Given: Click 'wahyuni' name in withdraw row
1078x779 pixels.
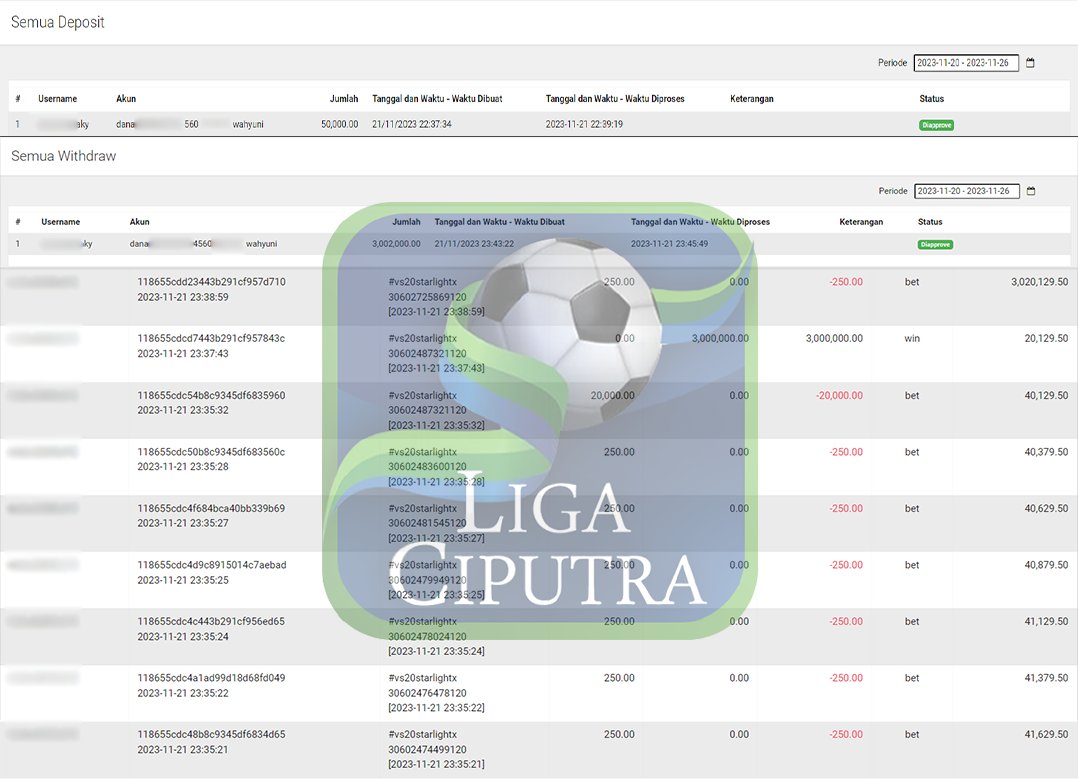Looking at the screenshot, I should [x=261, y=244].
